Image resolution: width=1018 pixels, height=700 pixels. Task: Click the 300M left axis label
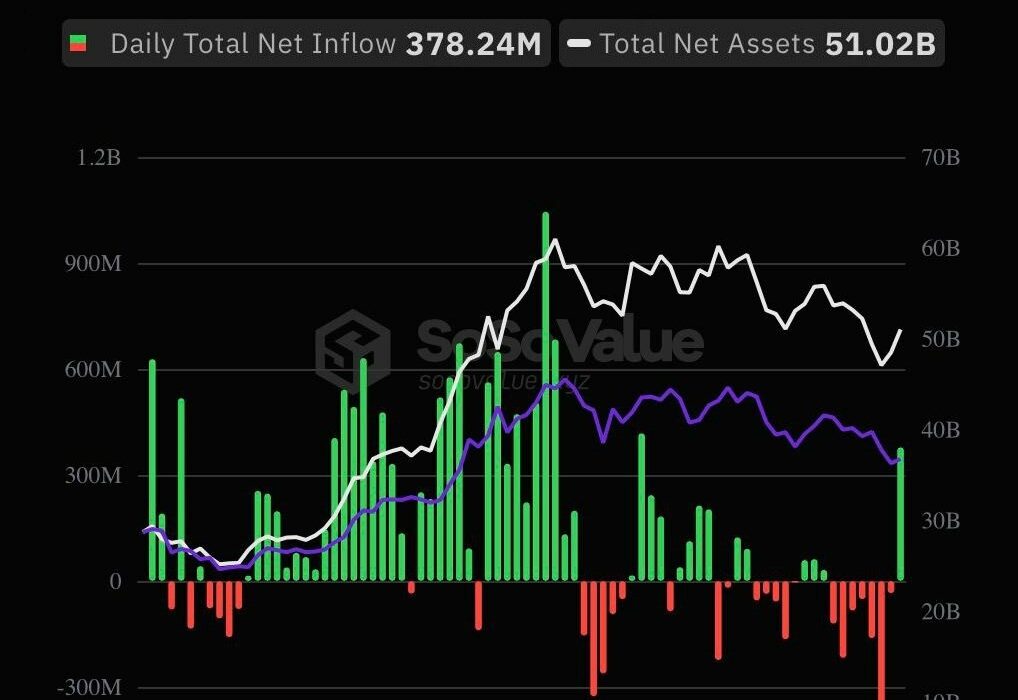click(x=93, y=475)
